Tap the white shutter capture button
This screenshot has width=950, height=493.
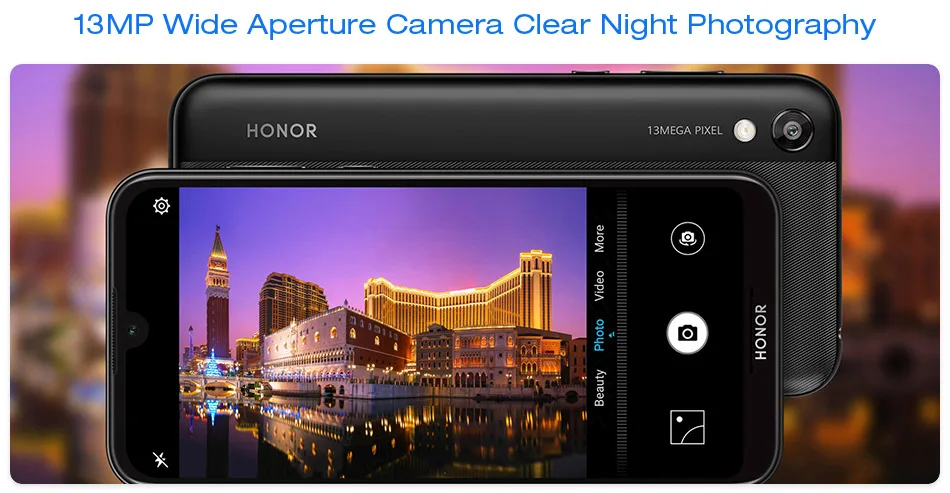coord(687,333)
